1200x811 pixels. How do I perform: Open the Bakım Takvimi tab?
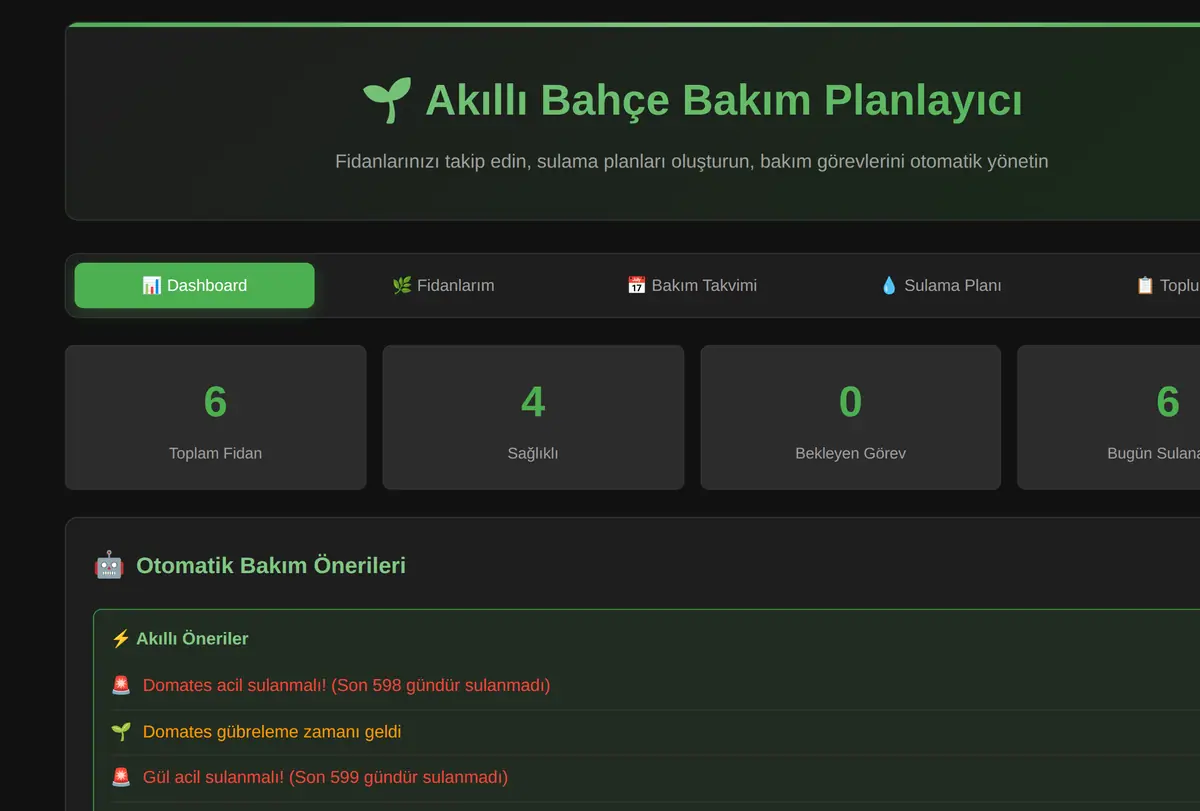pos(692,285)
